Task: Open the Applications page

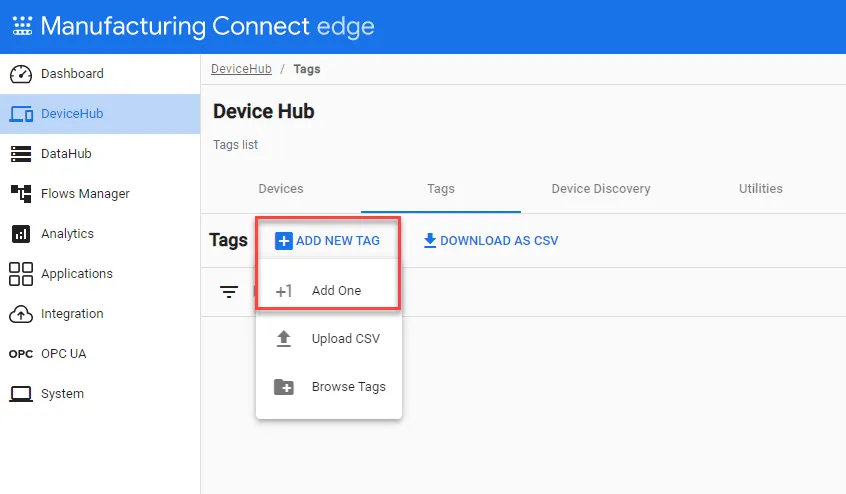Action: click(100, 274)
